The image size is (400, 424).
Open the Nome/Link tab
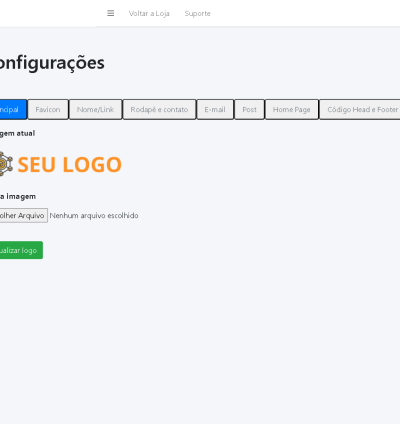pos(96,109)
